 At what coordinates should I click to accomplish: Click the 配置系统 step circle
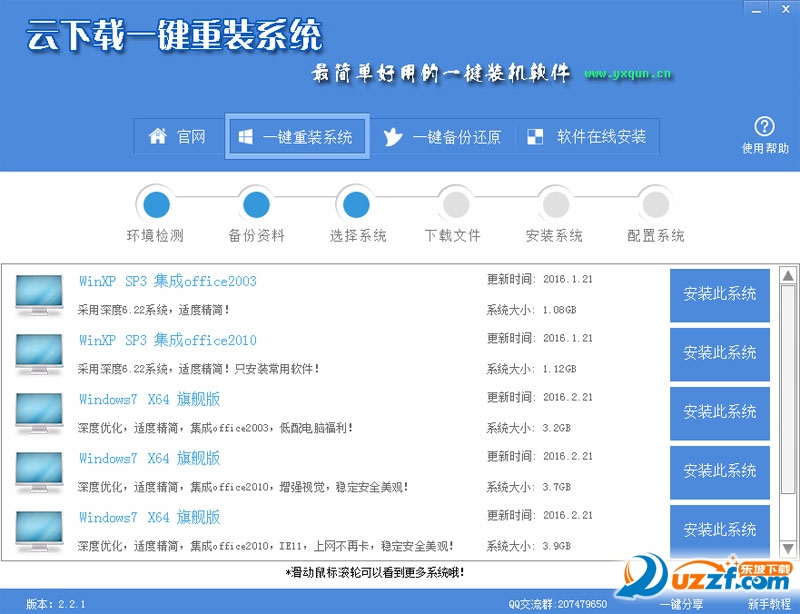[656, 205]
